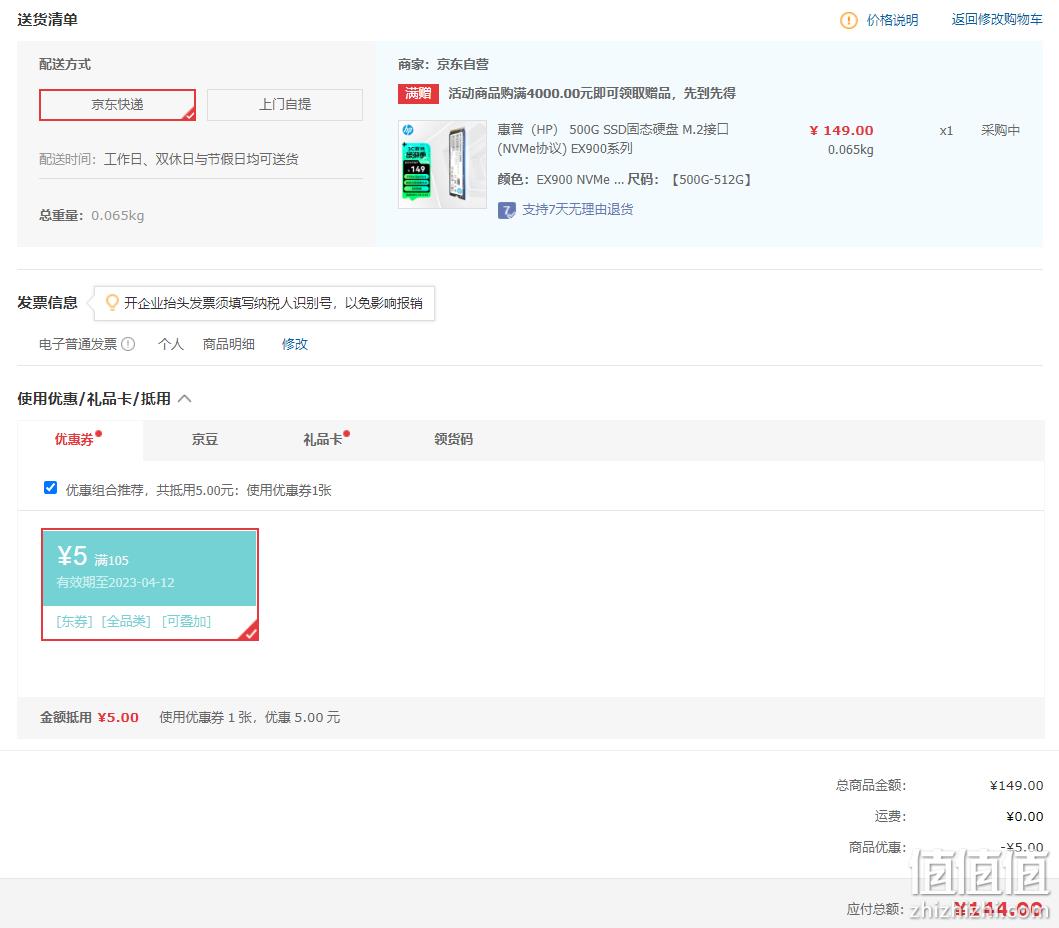
Task: Click the 金额抵用 ¥5.00 summary
Action: tap(89, 717)
